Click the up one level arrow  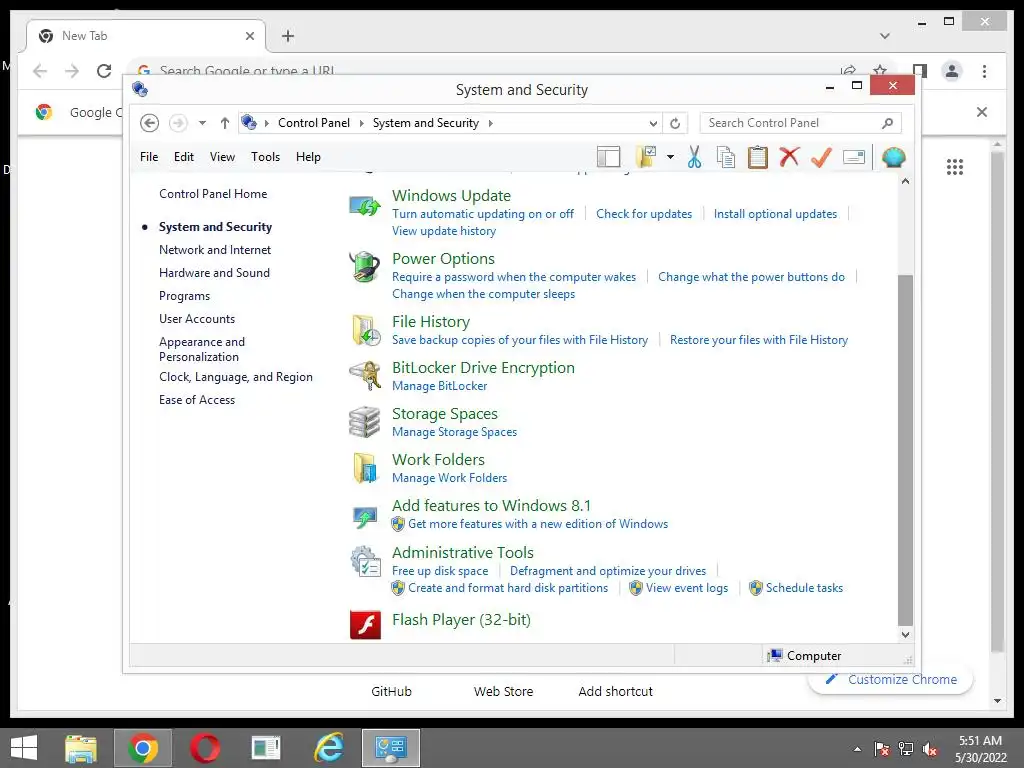[225, 123]
